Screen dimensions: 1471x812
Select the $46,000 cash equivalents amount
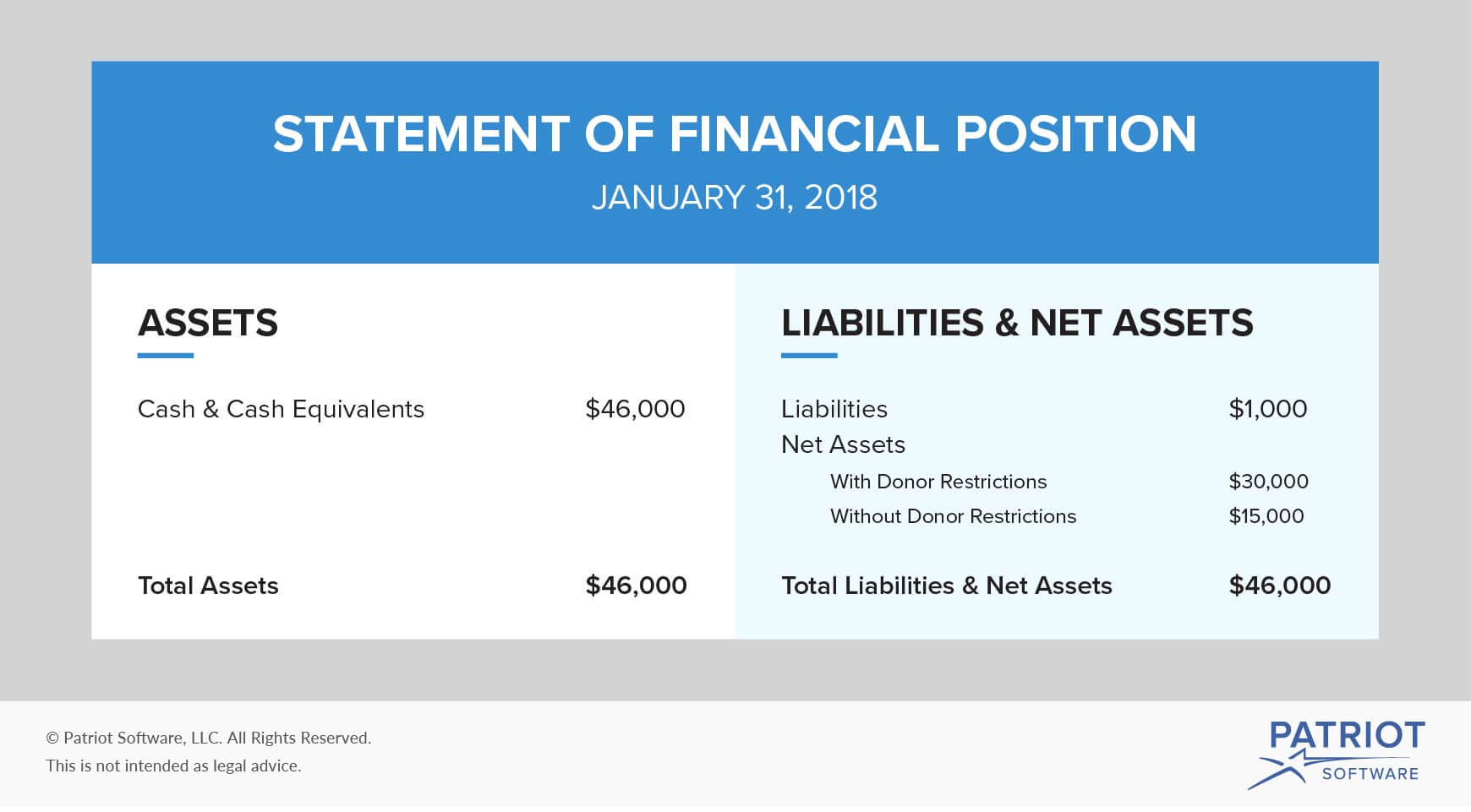click(635, 409)
